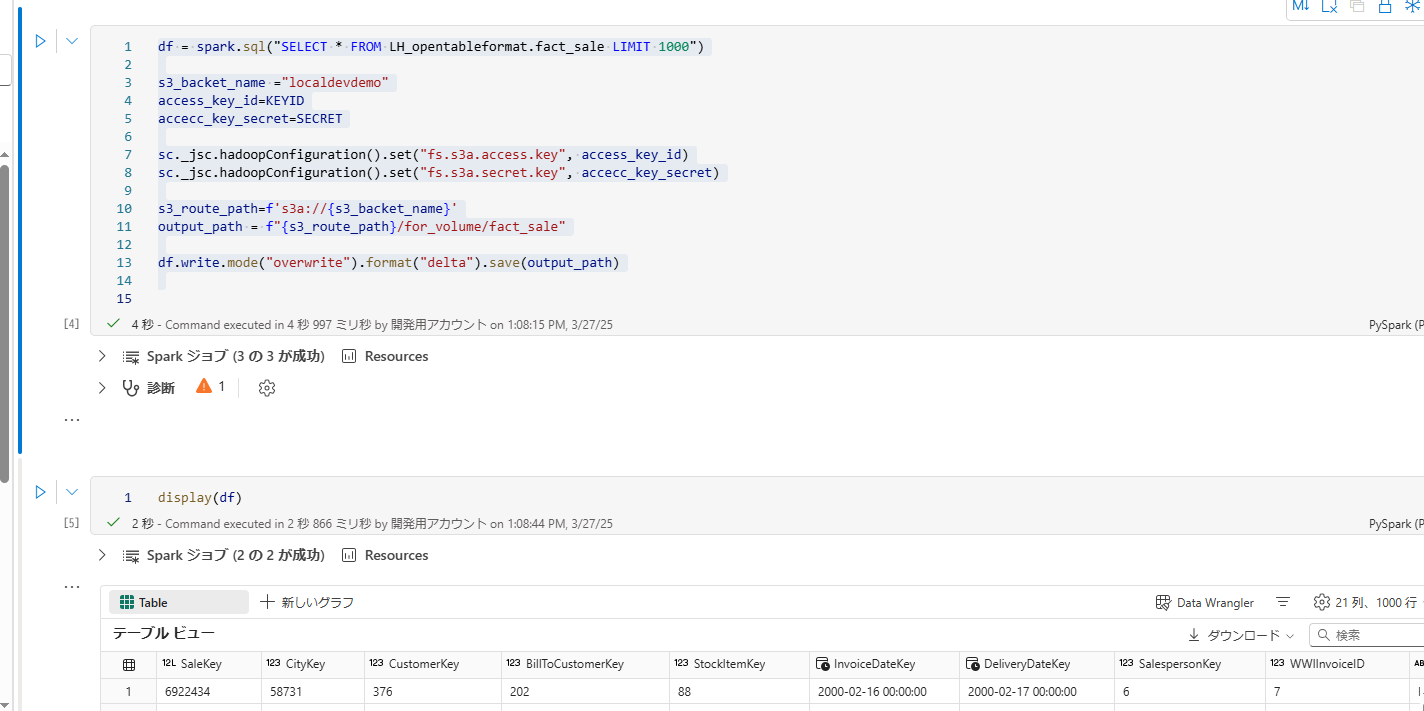The width and height of the screenshot is (1424, 711).
Task: Open run options dropdown for first cell
Action: [72, 42]
